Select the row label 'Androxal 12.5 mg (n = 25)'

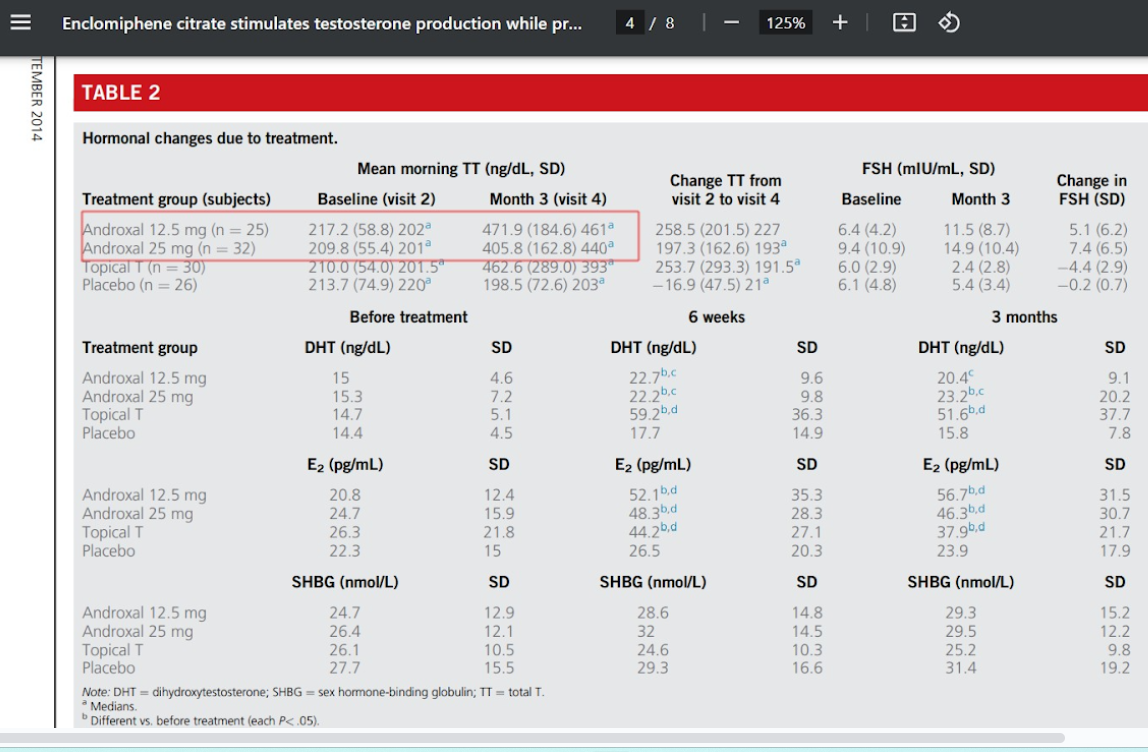[176, 230]
